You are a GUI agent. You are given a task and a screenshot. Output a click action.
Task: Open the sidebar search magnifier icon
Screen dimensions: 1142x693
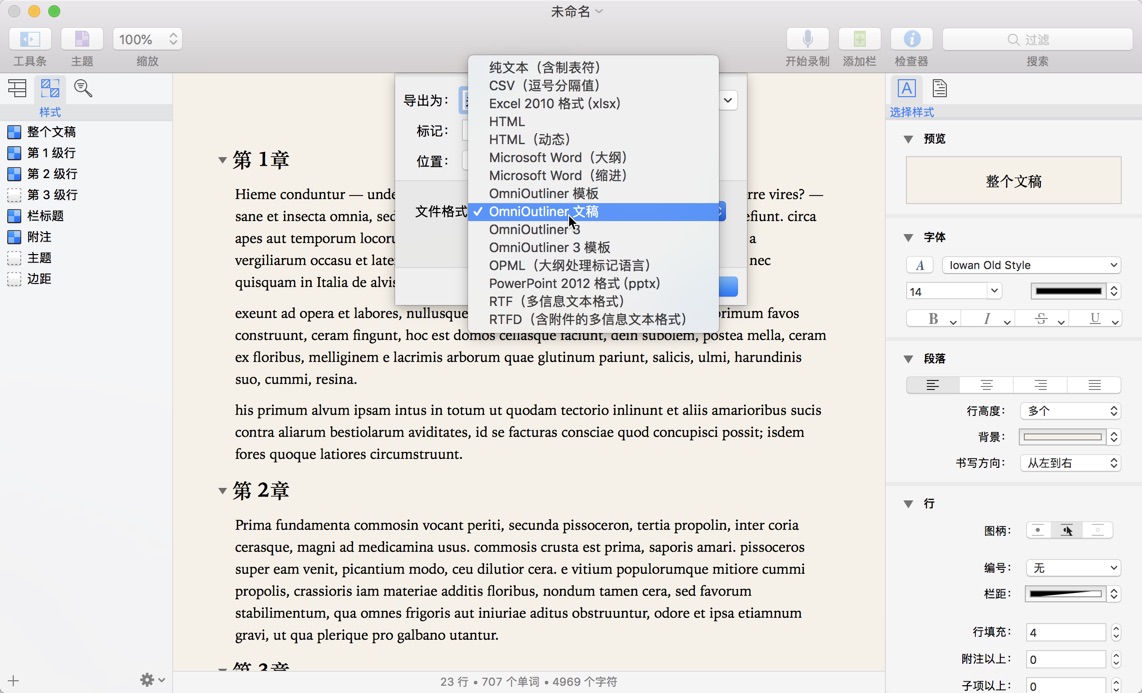pyautogui.click(x=83, y=88)
